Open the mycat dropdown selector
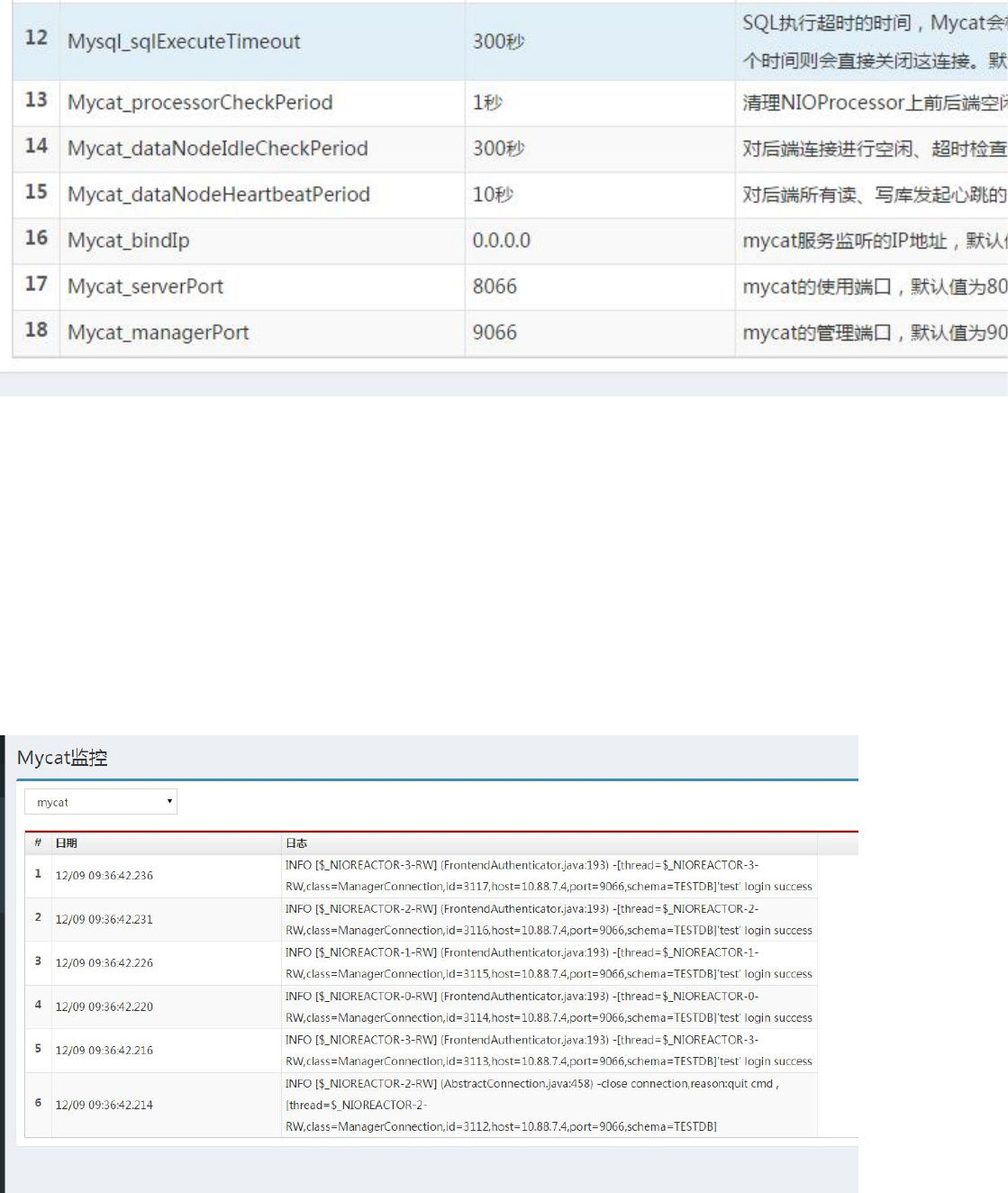1008x1193 pixels. coord(101,802)
